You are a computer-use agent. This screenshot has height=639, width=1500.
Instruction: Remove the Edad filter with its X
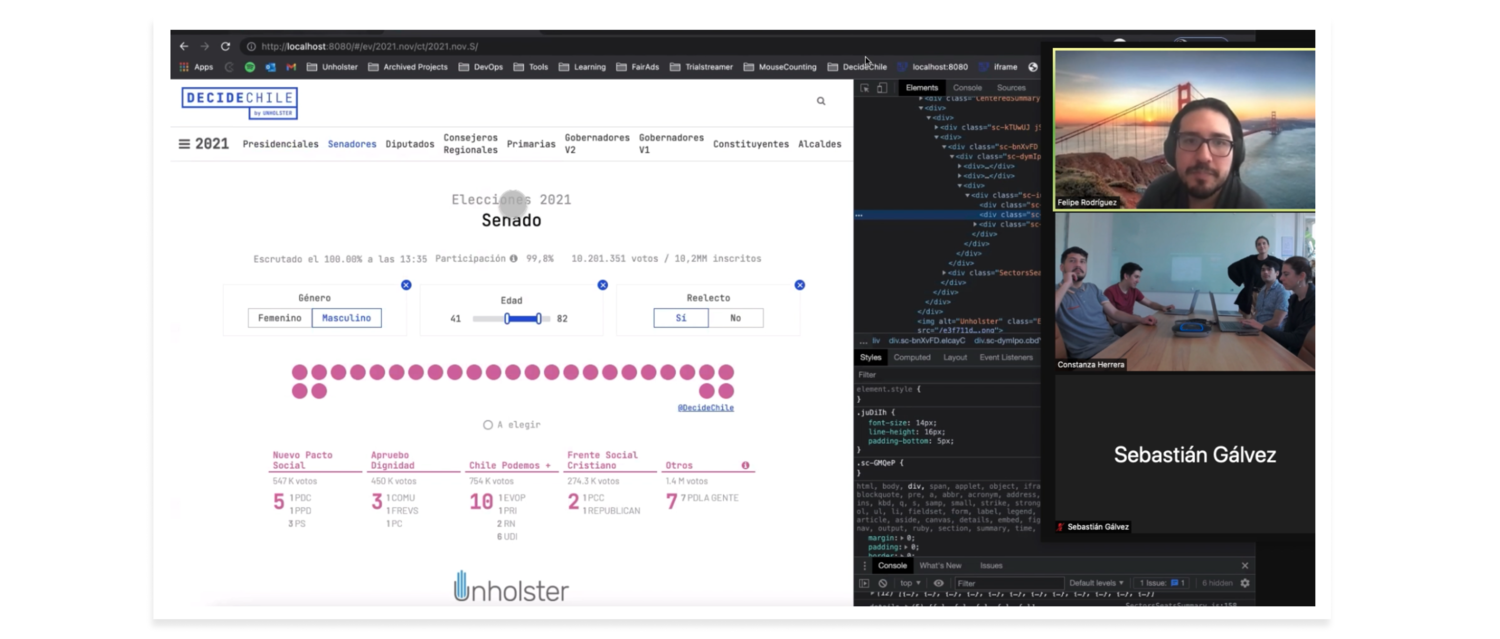[603, 285]
